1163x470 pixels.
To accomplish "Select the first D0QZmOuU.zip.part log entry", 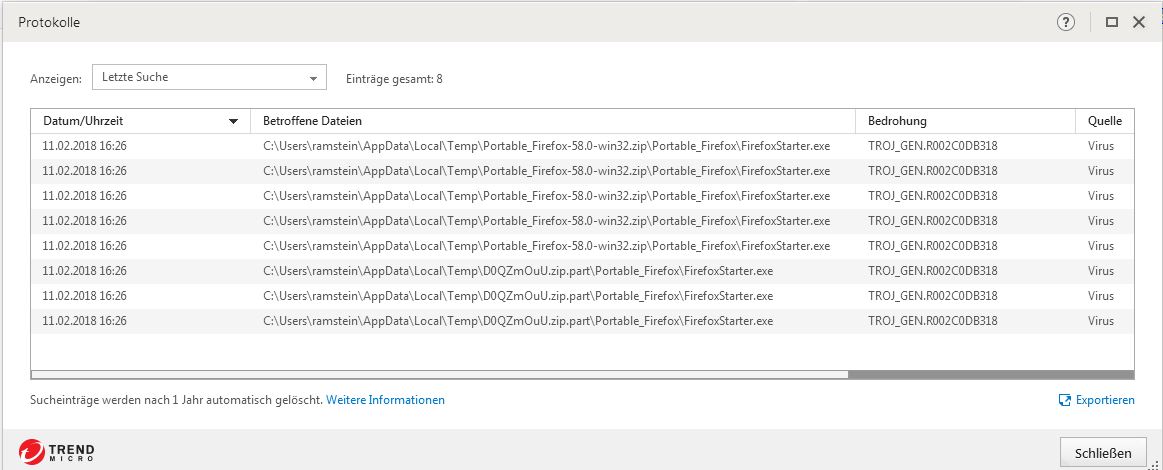I will pyautogui.click(x=518, y=271).
